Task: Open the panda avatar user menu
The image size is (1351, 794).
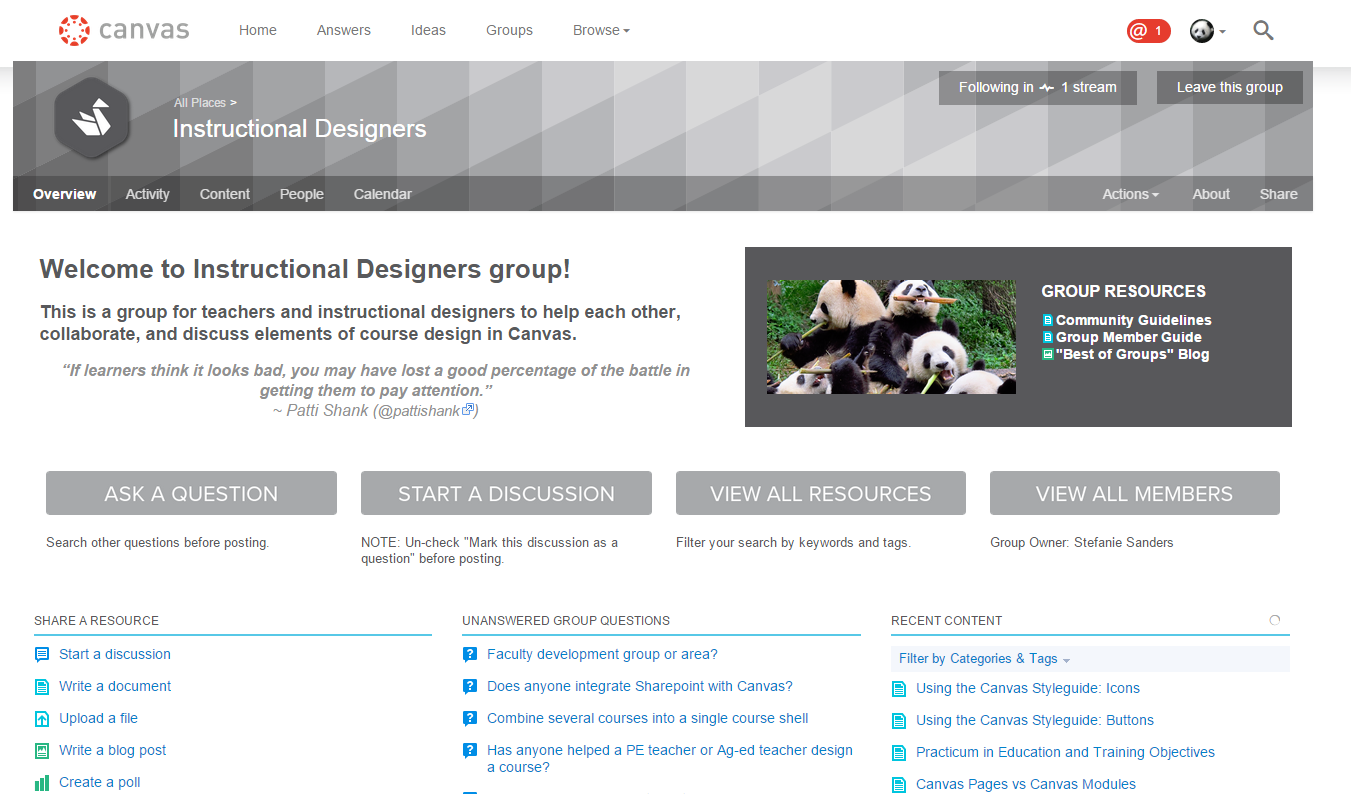Action: click(x=1207, y=31)
